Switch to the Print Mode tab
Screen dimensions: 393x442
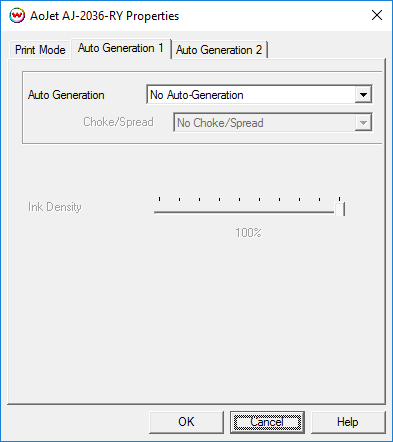[x=40, y=50]
